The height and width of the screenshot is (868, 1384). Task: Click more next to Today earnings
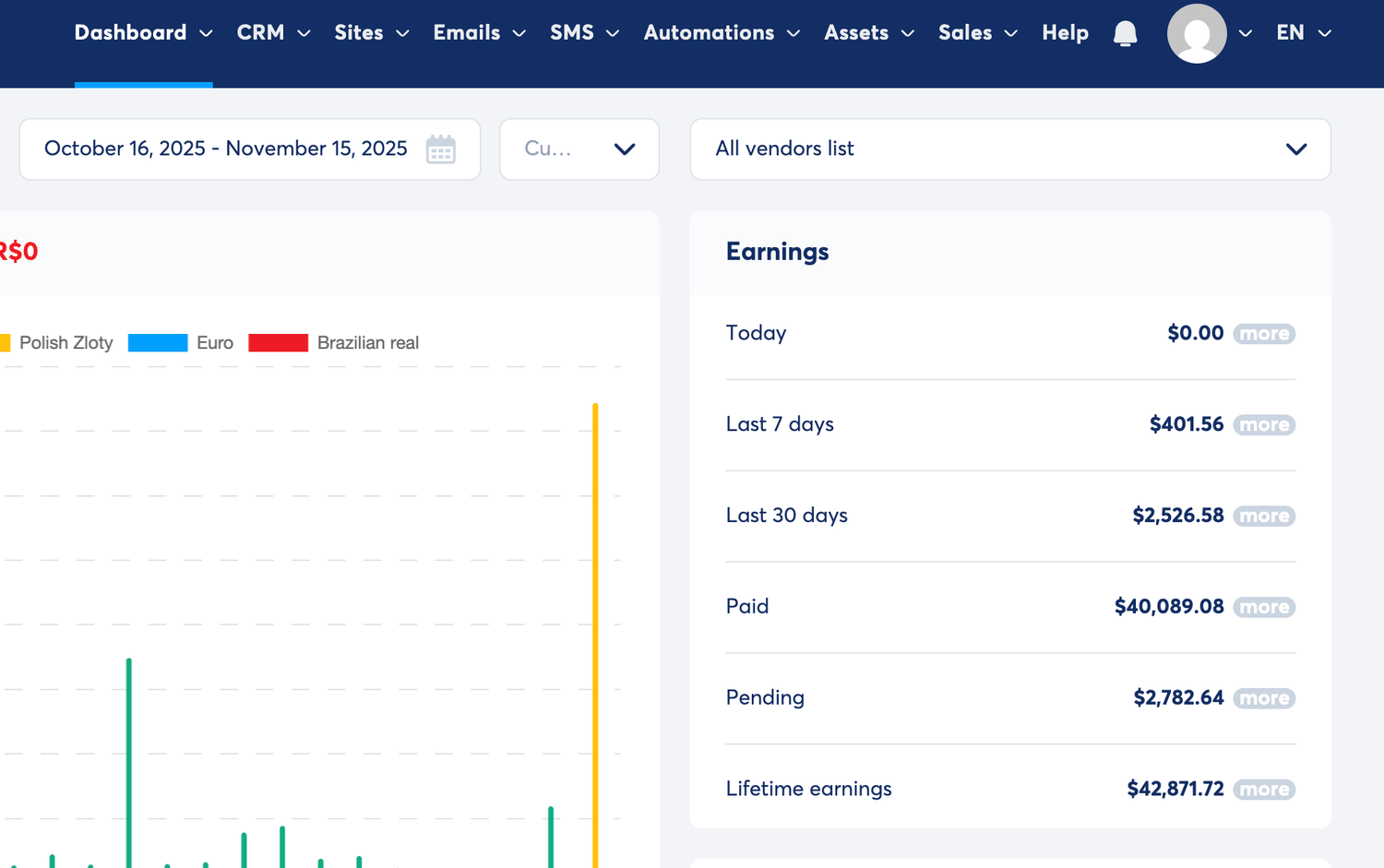pyautogui.click(x=1264, y=334)
